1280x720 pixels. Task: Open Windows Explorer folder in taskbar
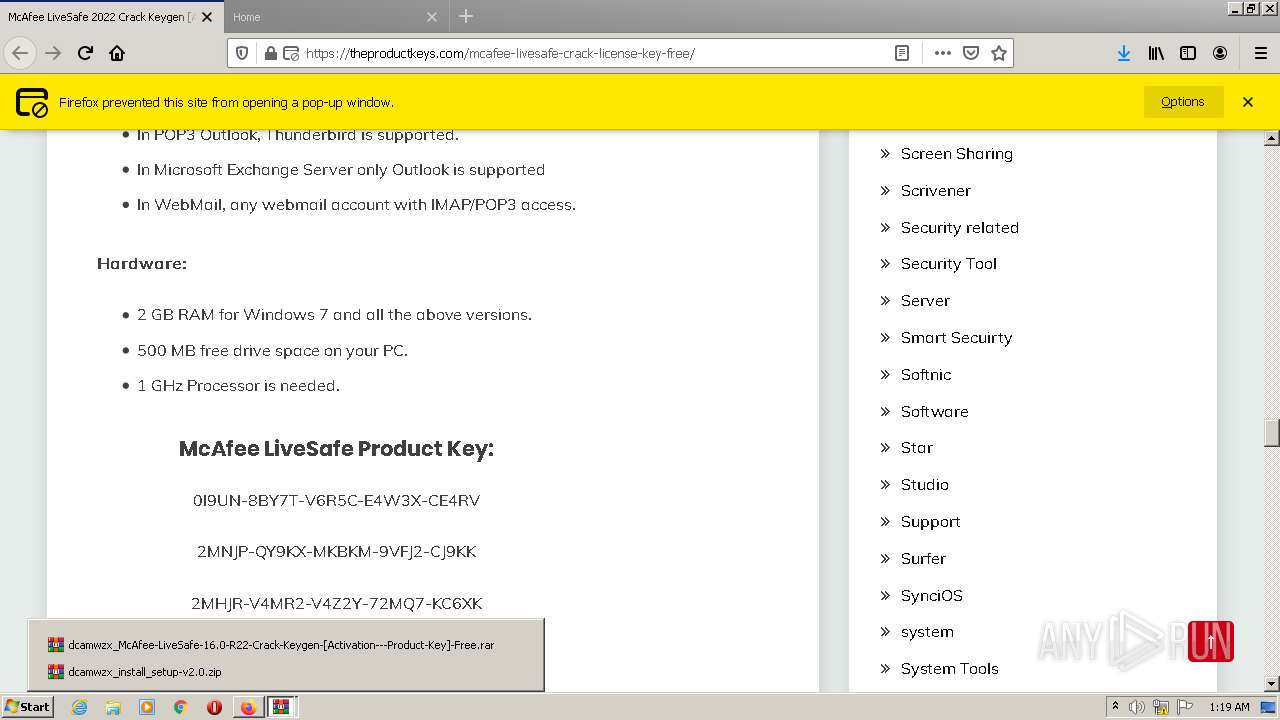point(113,707)
